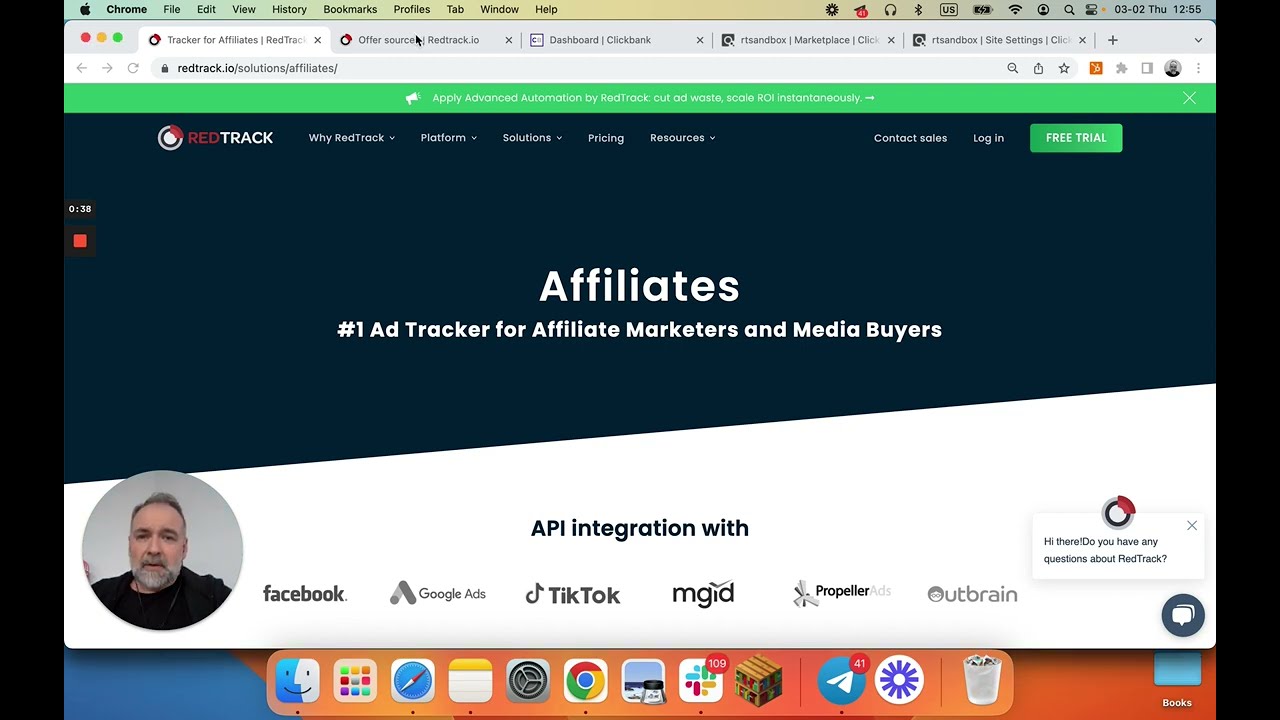Expand Why RedTrack menu
The height and width of the screenshot is (720, 1280).
point(352,138)
